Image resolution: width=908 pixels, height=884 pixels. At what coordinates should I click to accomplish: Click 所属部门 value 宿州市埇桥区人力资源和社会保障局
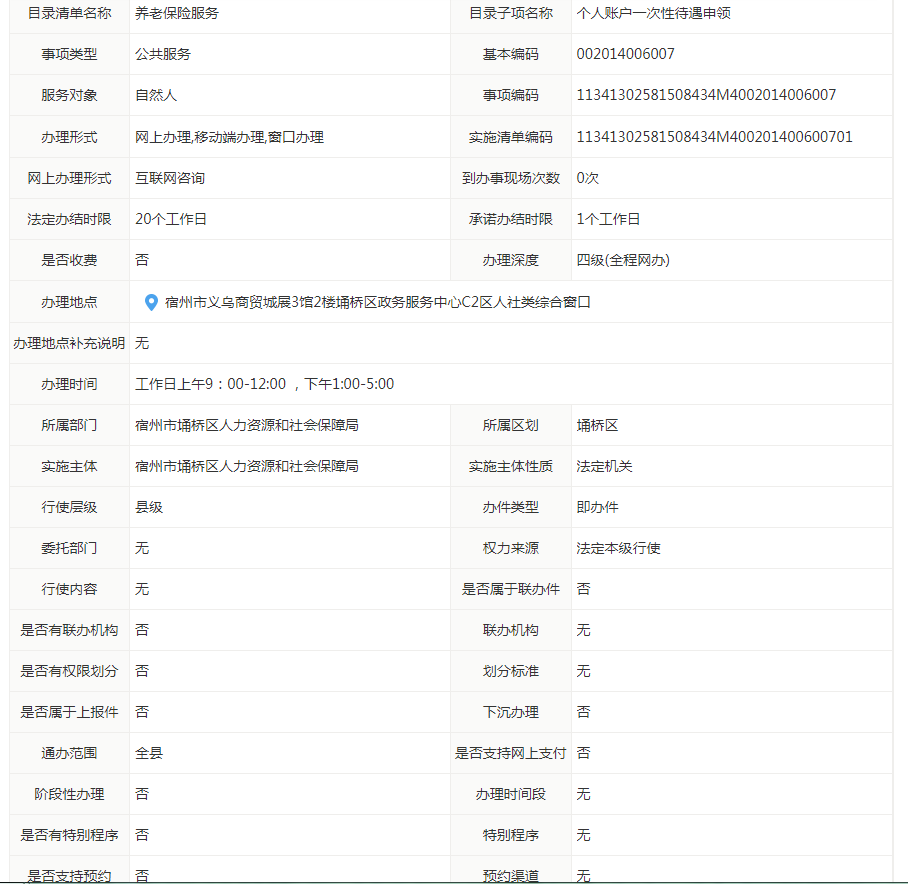tap(246, 425)
